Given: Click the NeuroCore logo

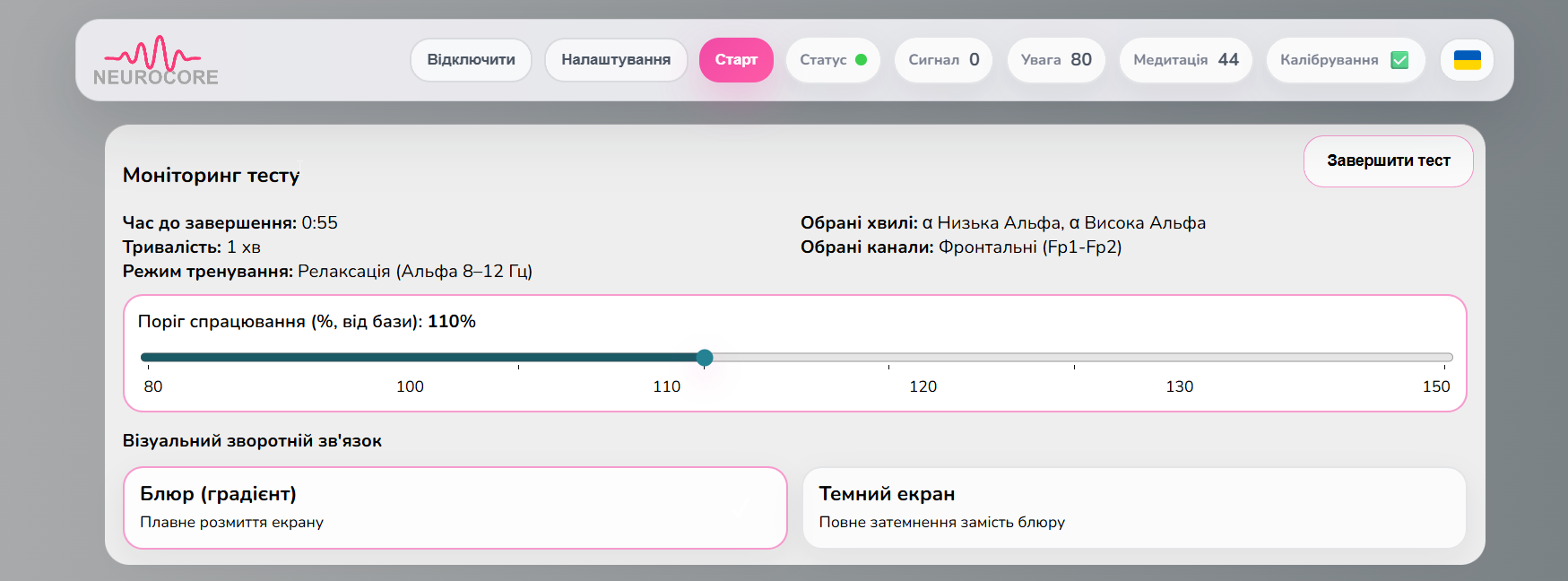Looking at the screenshot, I should (156, 60).
